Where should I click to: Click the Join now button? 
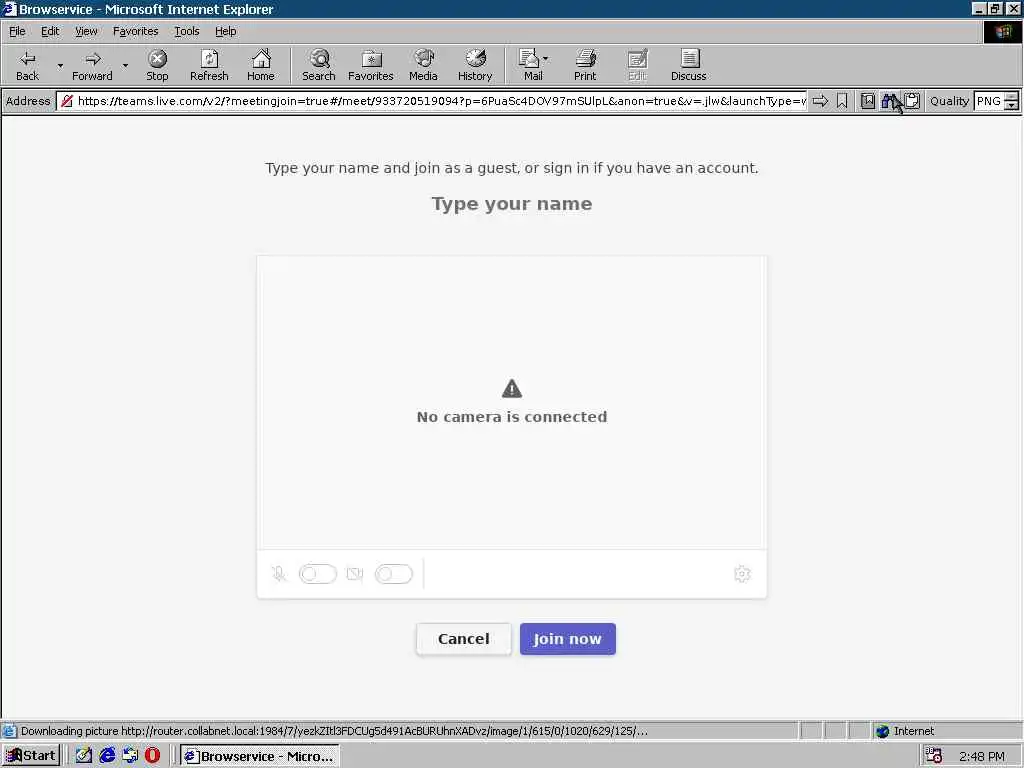568,639
